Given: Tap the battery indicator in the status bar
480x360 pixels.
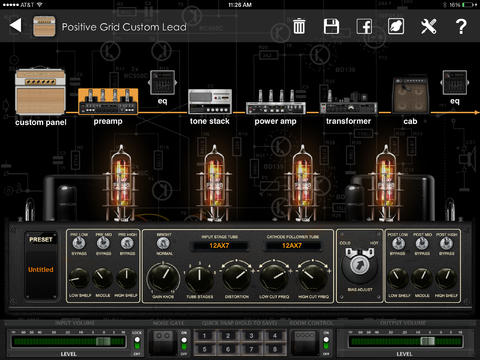Looking at the screenshot, I should point(469,5).
